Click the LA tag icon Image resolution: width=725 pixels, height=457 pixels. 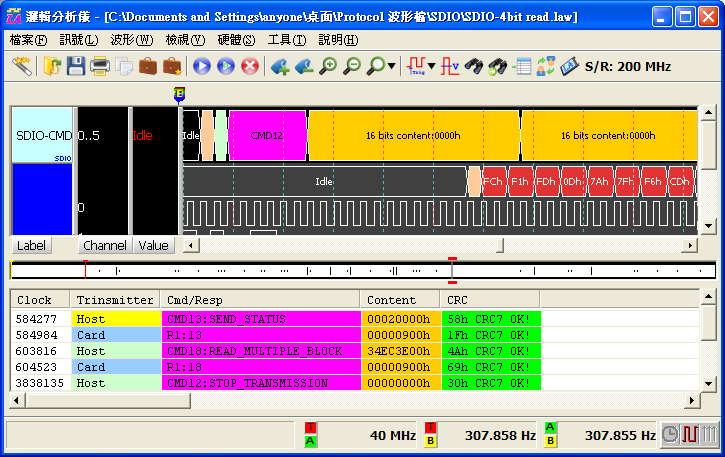(x=569, y=66)
